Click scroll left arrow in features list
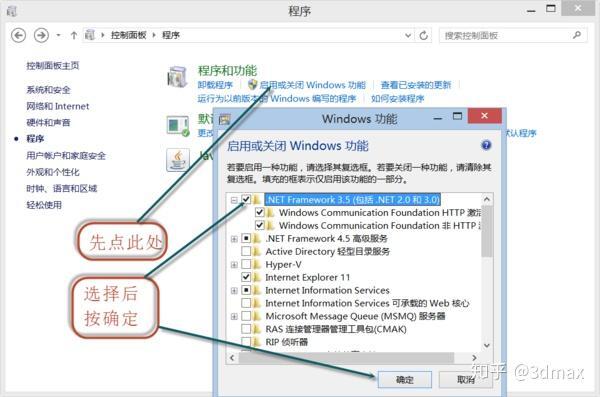Image resolution: width=600 pixels, height=397 pixels. [232, 358]
